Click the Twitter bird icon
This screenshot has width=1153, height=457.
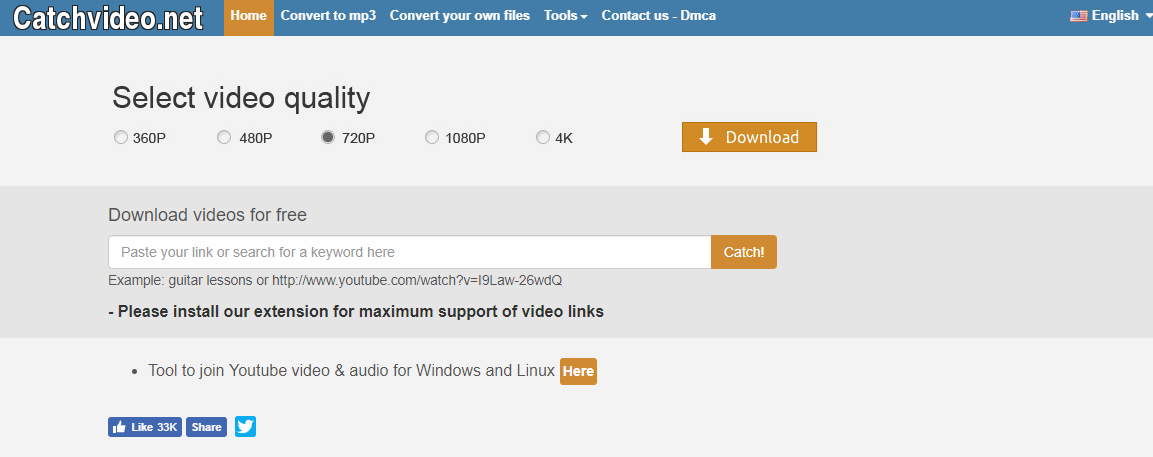[245, 427]
